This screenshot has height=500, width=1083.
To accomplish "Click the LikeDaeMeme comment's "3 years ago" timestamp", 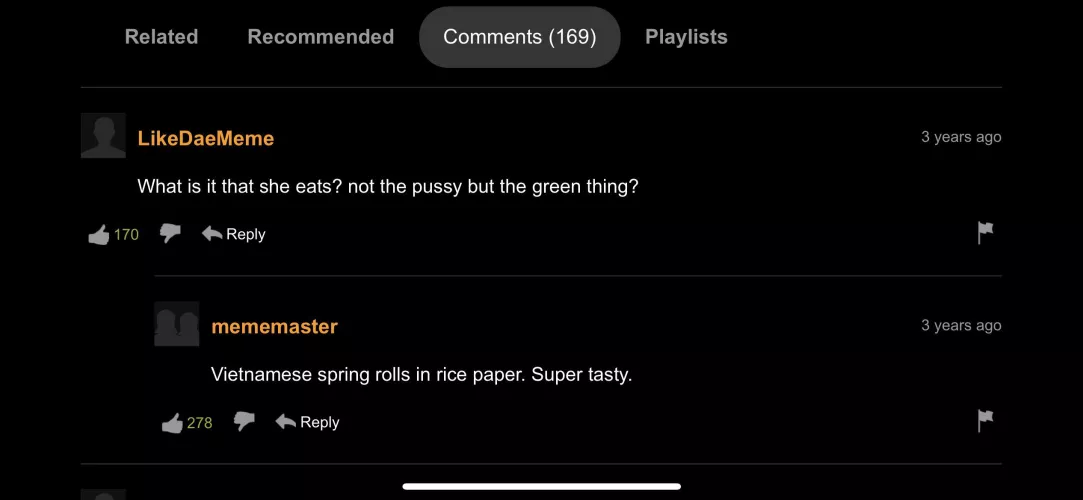I will [960, 137].
